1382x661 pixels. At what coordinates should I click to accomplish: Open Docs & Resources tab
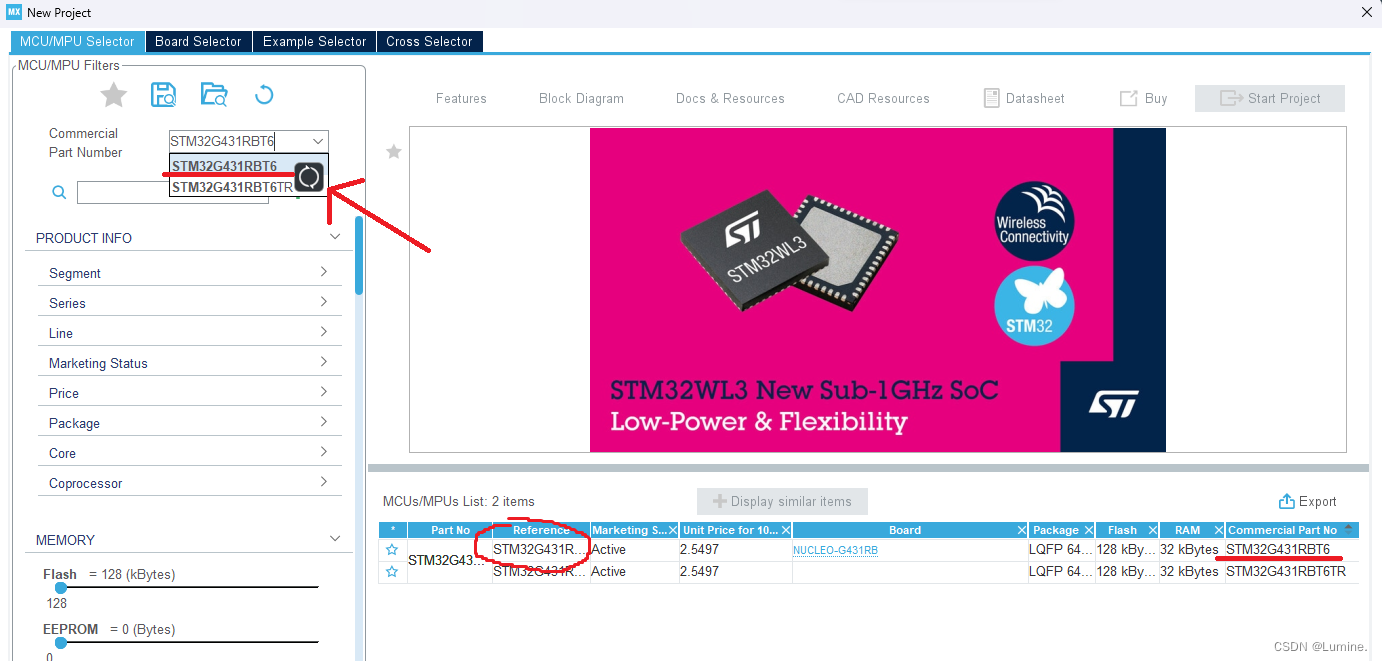pyautogui.click(x=730, y=98)
